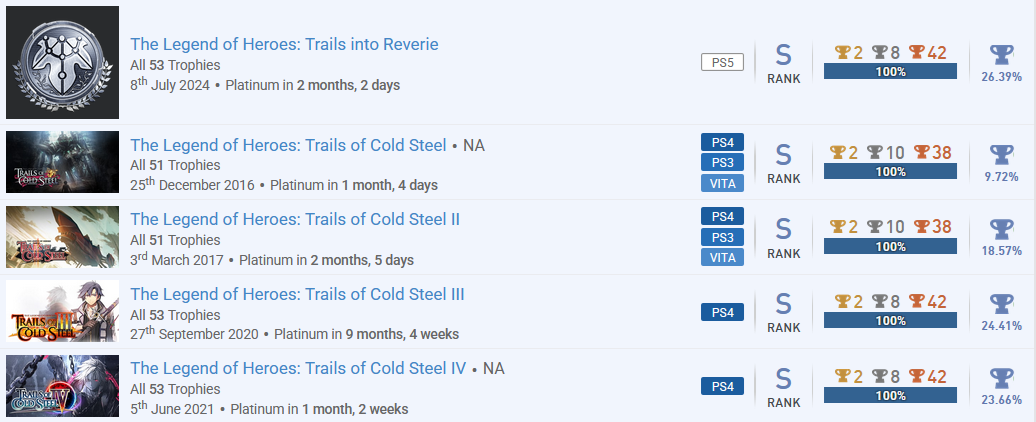
Task: Click S rank for Trails of Cold Steel NA 9.72%
Action: pyautogui.click(x=784, y=163)
